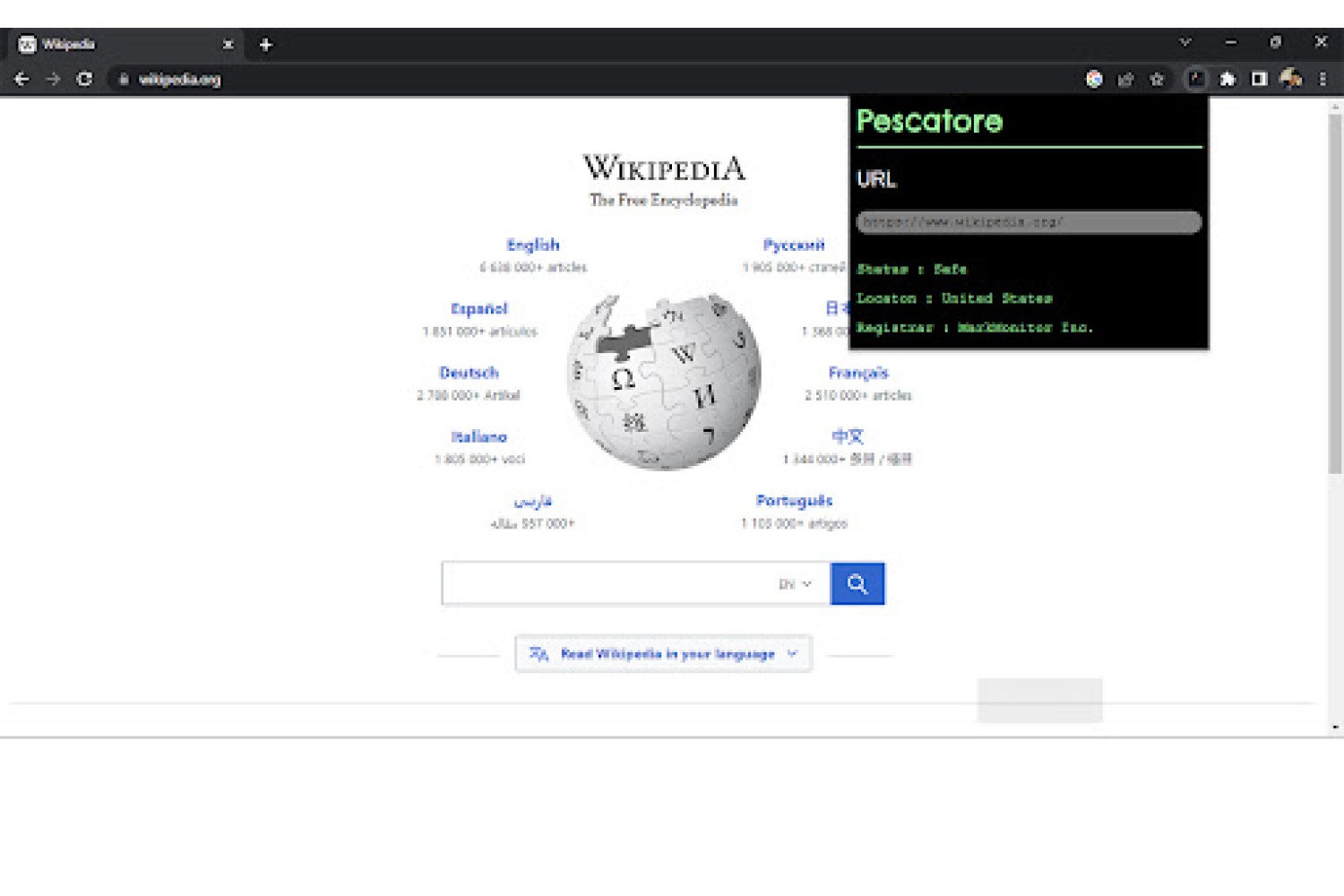The image size is (1344, 896).
Task: Select the Wikipedia browser tab
Action: point(125,44)
